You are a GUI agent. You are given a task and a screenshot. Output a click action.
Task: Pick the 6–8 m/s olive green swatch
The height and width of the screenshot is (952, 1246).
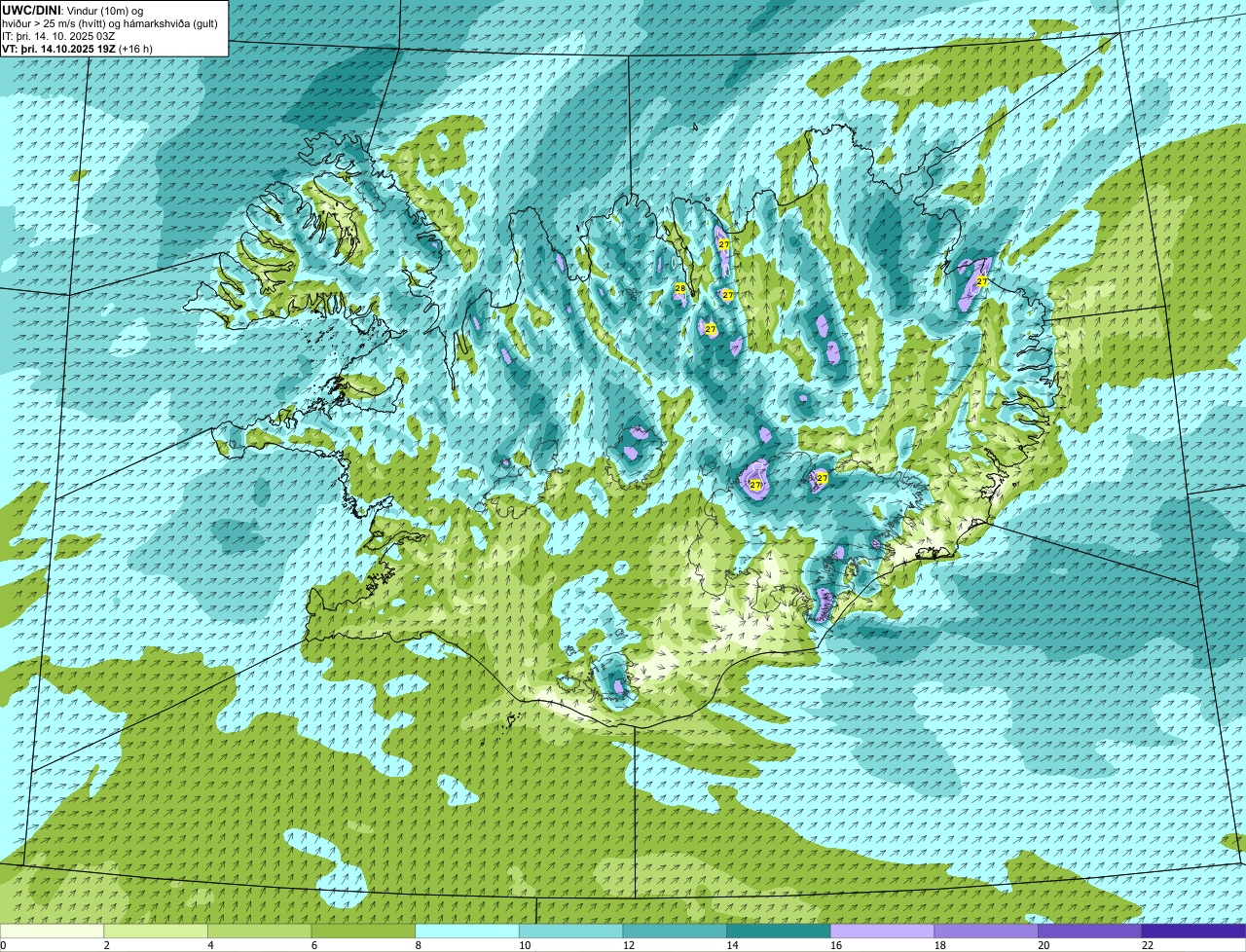[363, 931]
